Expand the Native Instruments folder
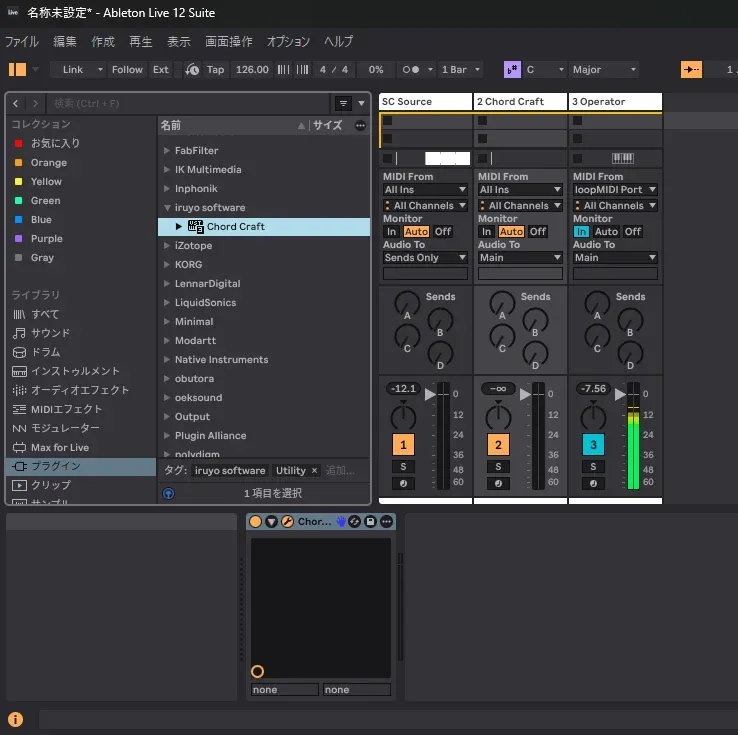The width and height of the screenshot is (738, 735). click(x=167, y=360)
